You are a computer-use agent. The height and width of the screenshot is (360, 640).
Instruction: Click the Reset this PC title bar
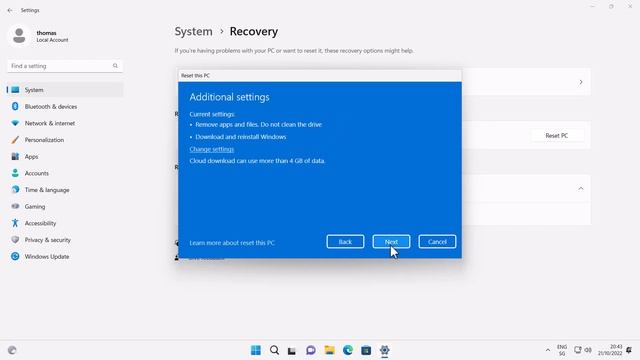pos(320,76)
